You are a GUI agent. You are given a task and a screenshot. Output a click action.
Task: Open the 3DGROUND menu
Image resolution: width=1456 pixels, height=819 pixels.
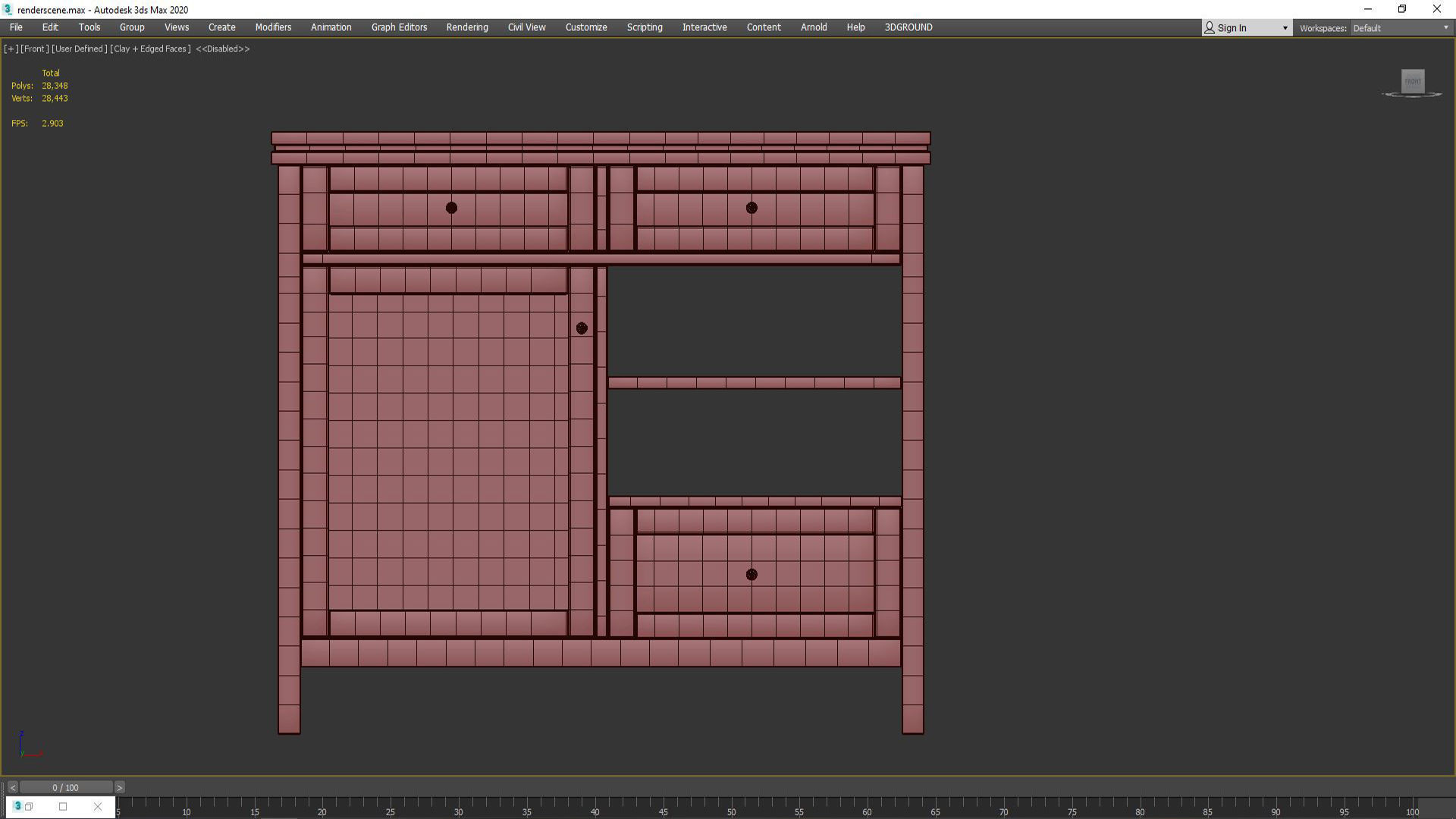click(908, 27)
